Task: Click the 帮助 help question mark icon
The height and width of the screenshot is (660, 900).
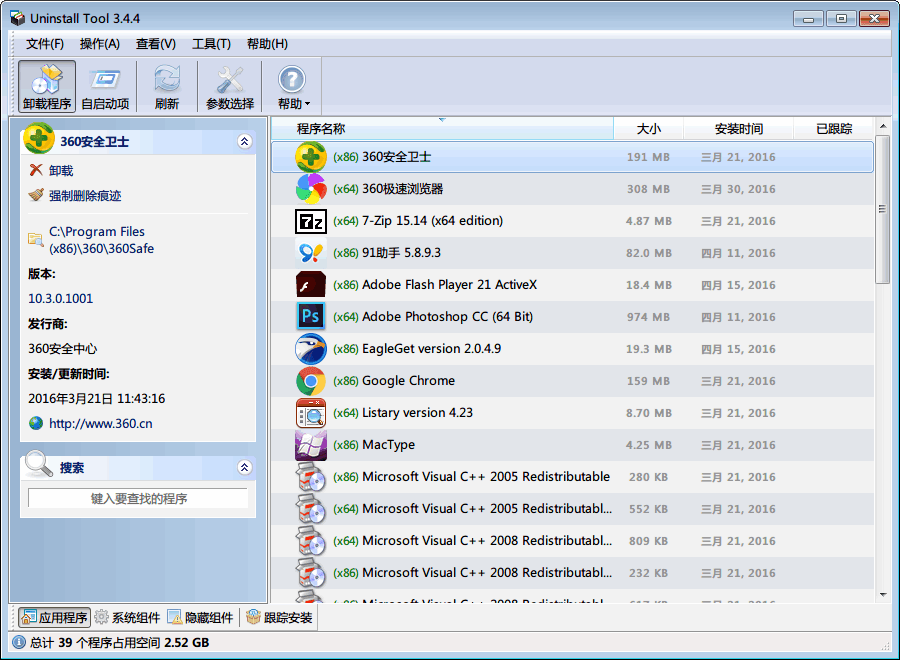Action: 292,80
